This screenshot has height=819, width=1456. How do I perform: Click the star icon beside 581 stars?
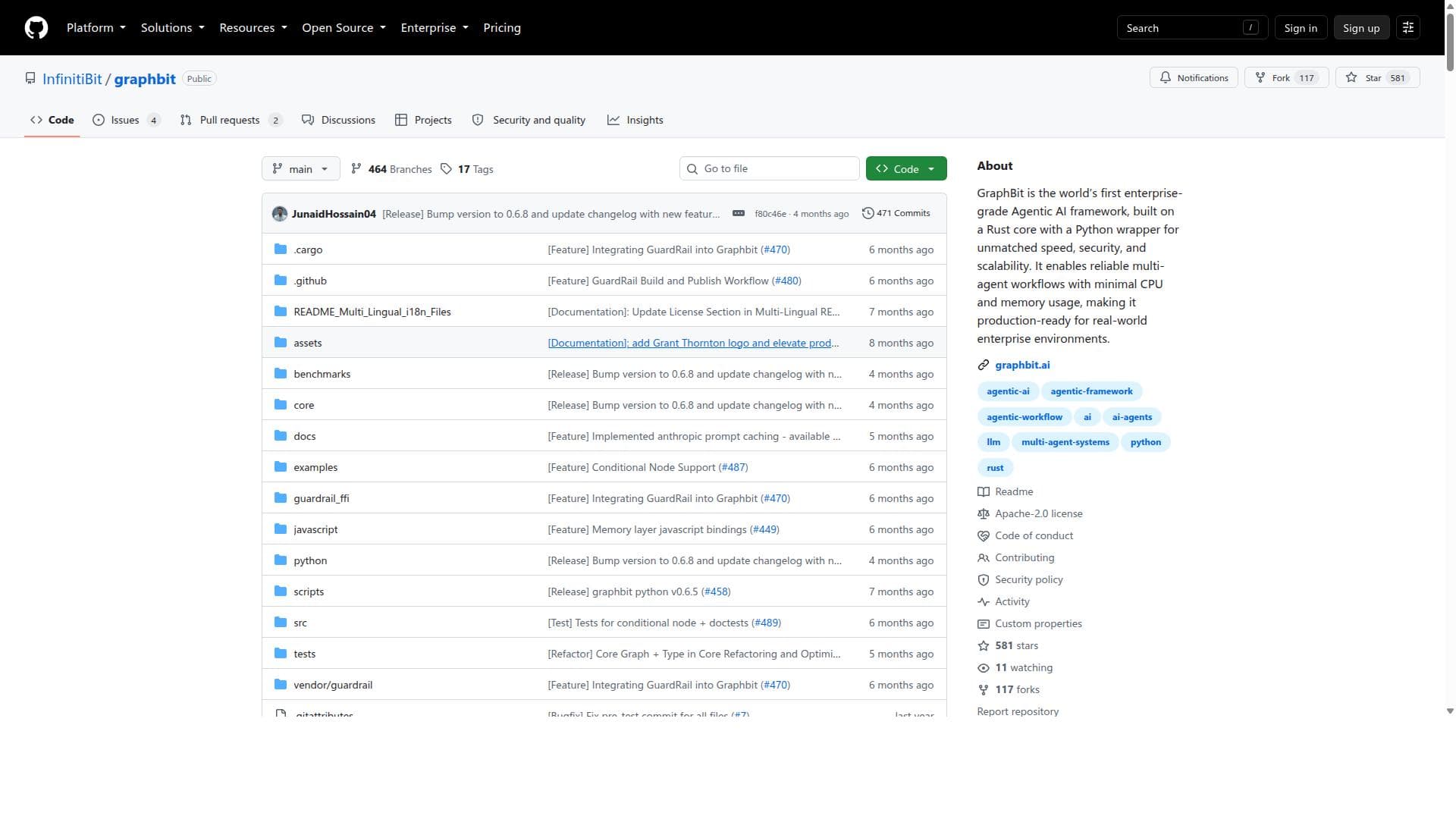pos(984,646)
